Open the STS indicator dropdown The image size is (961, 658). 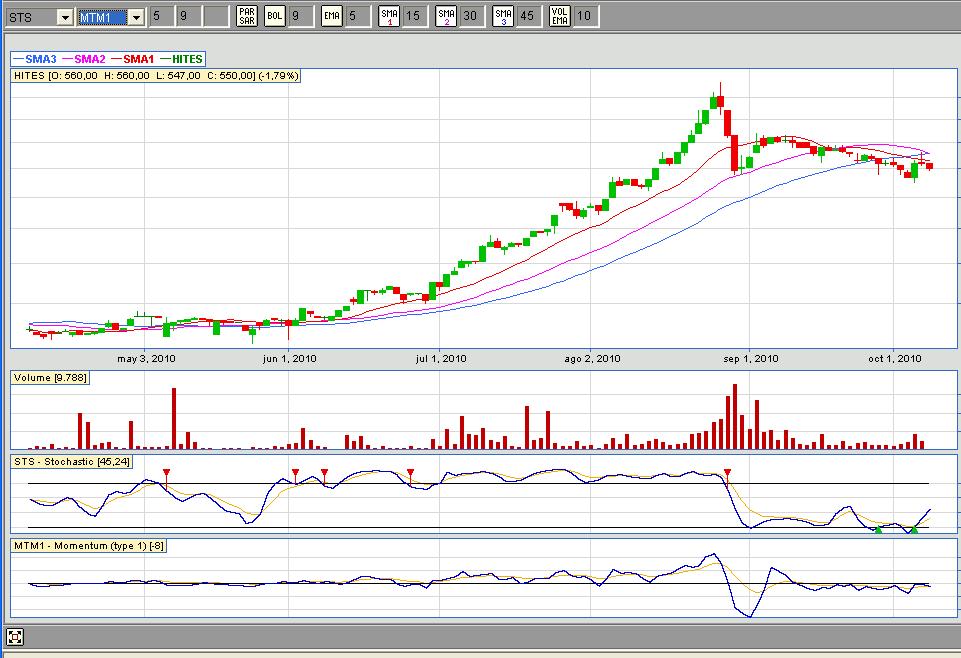[64, 17]
